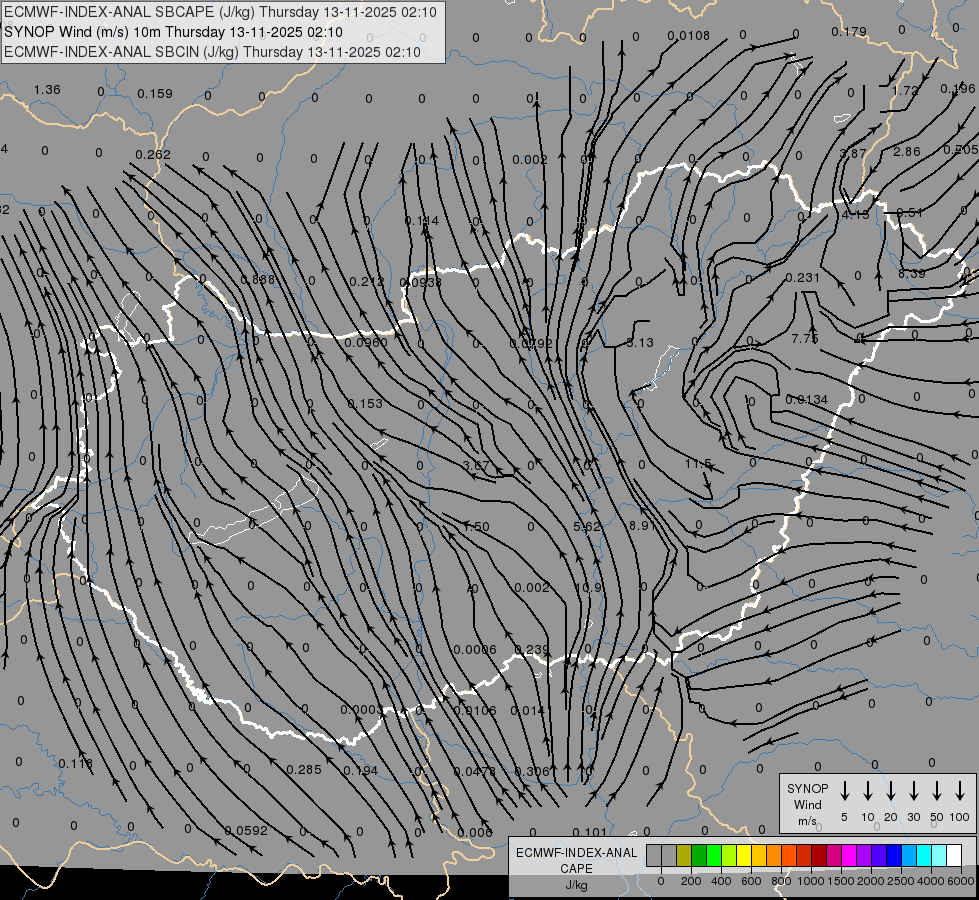The image size is (979, 900).
Task: Click the map value 7.75
Action: [x=804, y=339]
